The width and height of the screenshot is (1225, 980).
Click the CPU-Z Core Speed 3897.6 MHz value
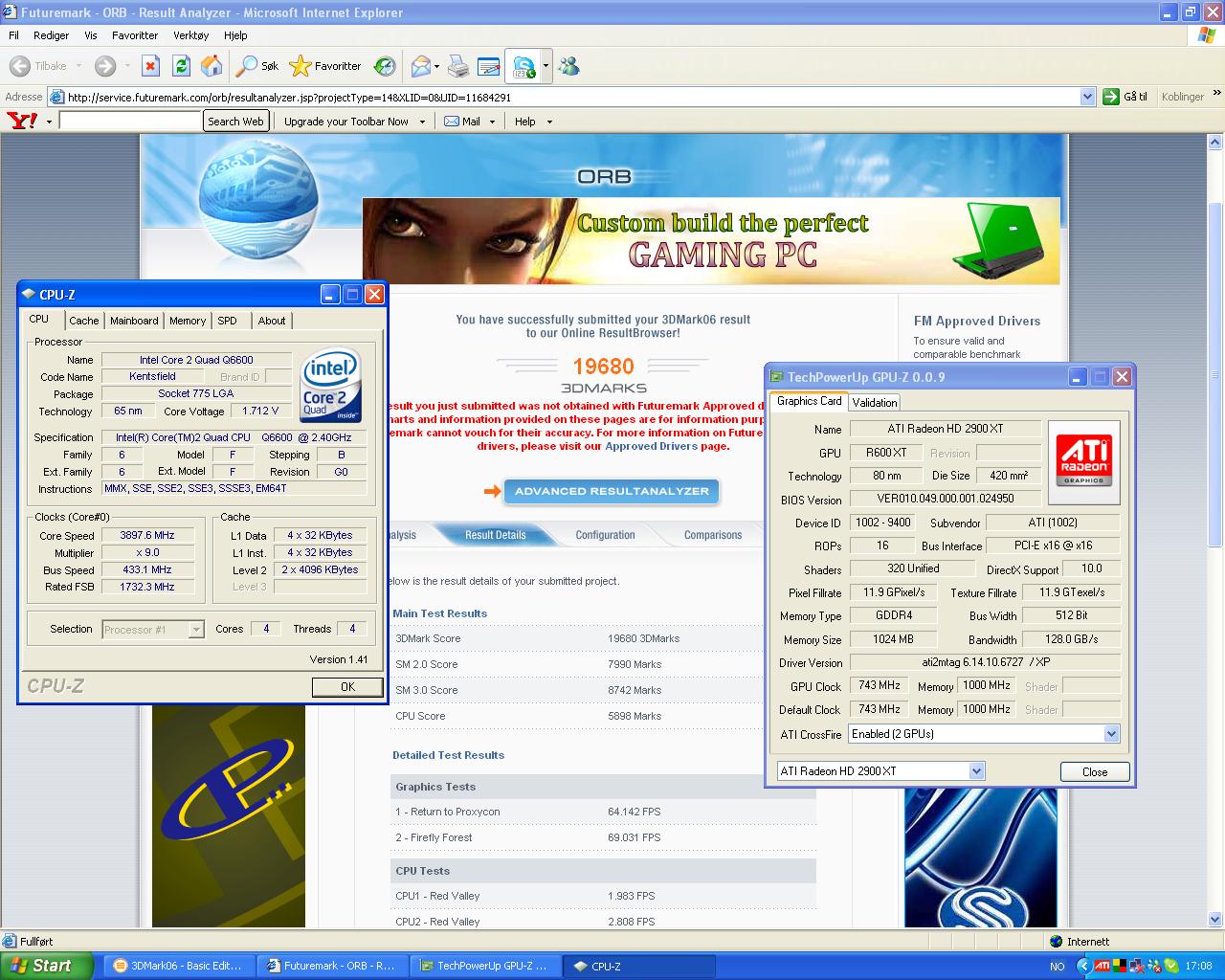[146, 535]
